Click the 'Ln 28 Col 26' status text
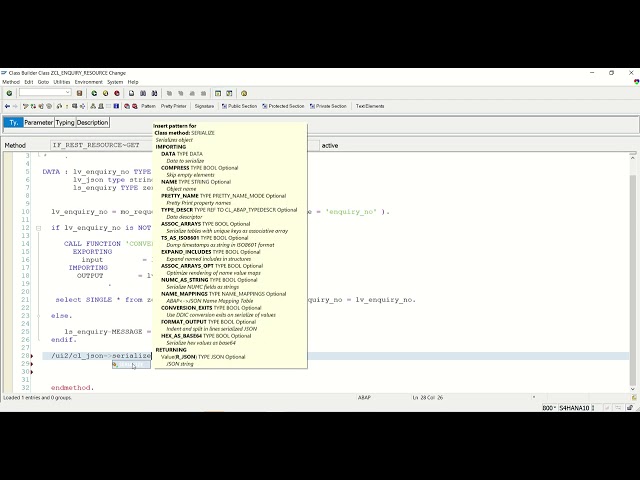The image size is (640, 480). 428,398
